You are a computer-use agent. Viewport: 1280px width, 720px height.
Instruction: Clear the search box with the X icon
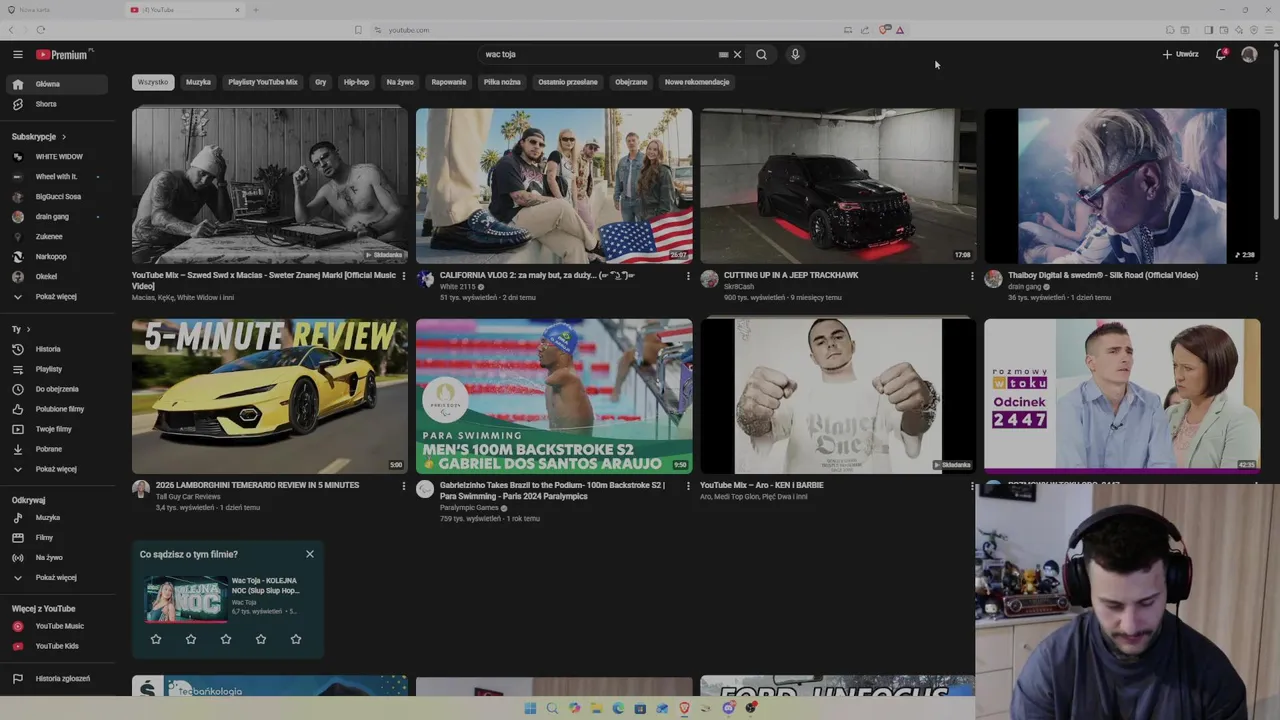(x=738, y=55)
